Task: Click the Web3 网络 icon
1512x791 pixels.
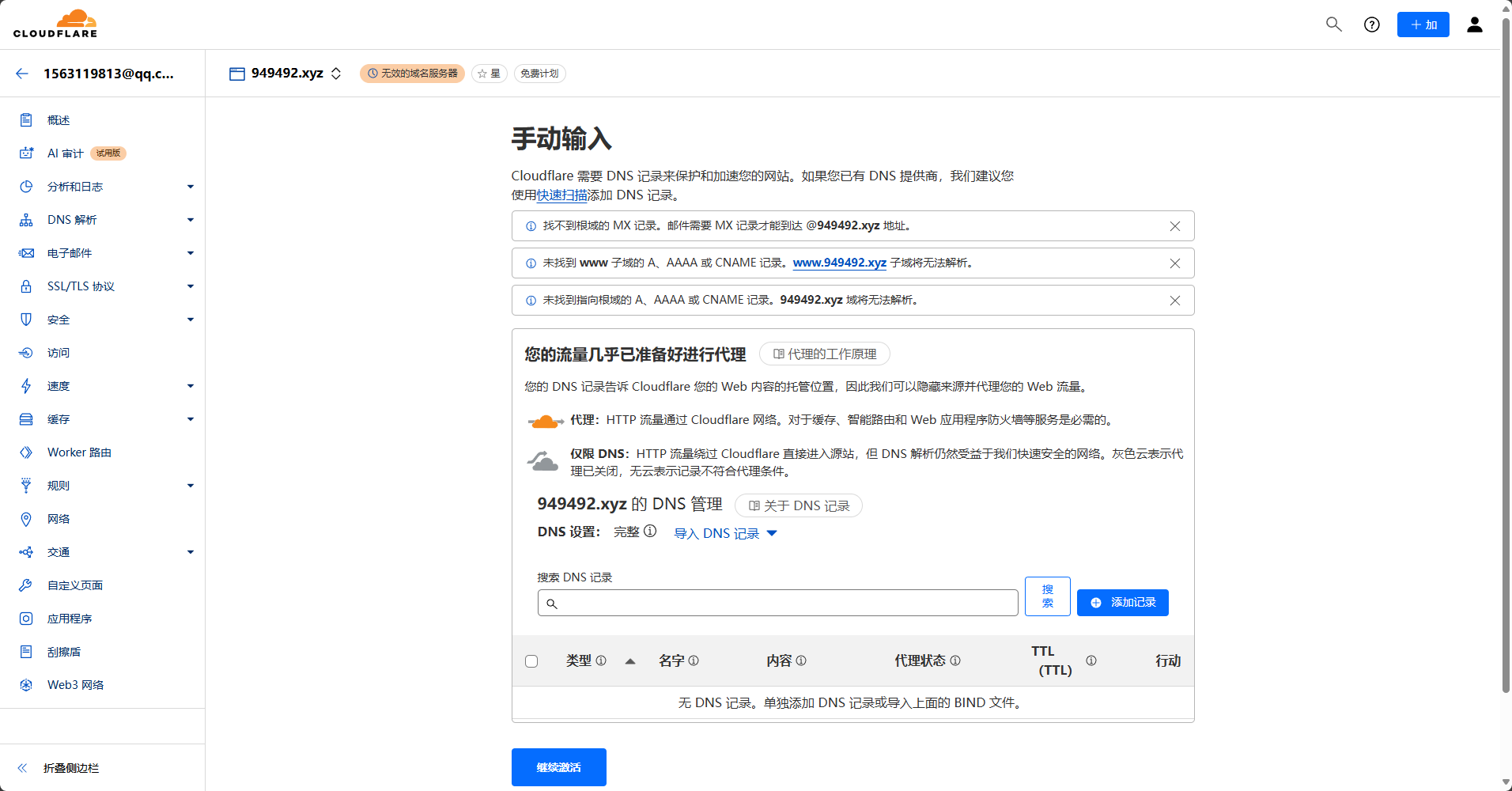Action: [x=26, y=685]
